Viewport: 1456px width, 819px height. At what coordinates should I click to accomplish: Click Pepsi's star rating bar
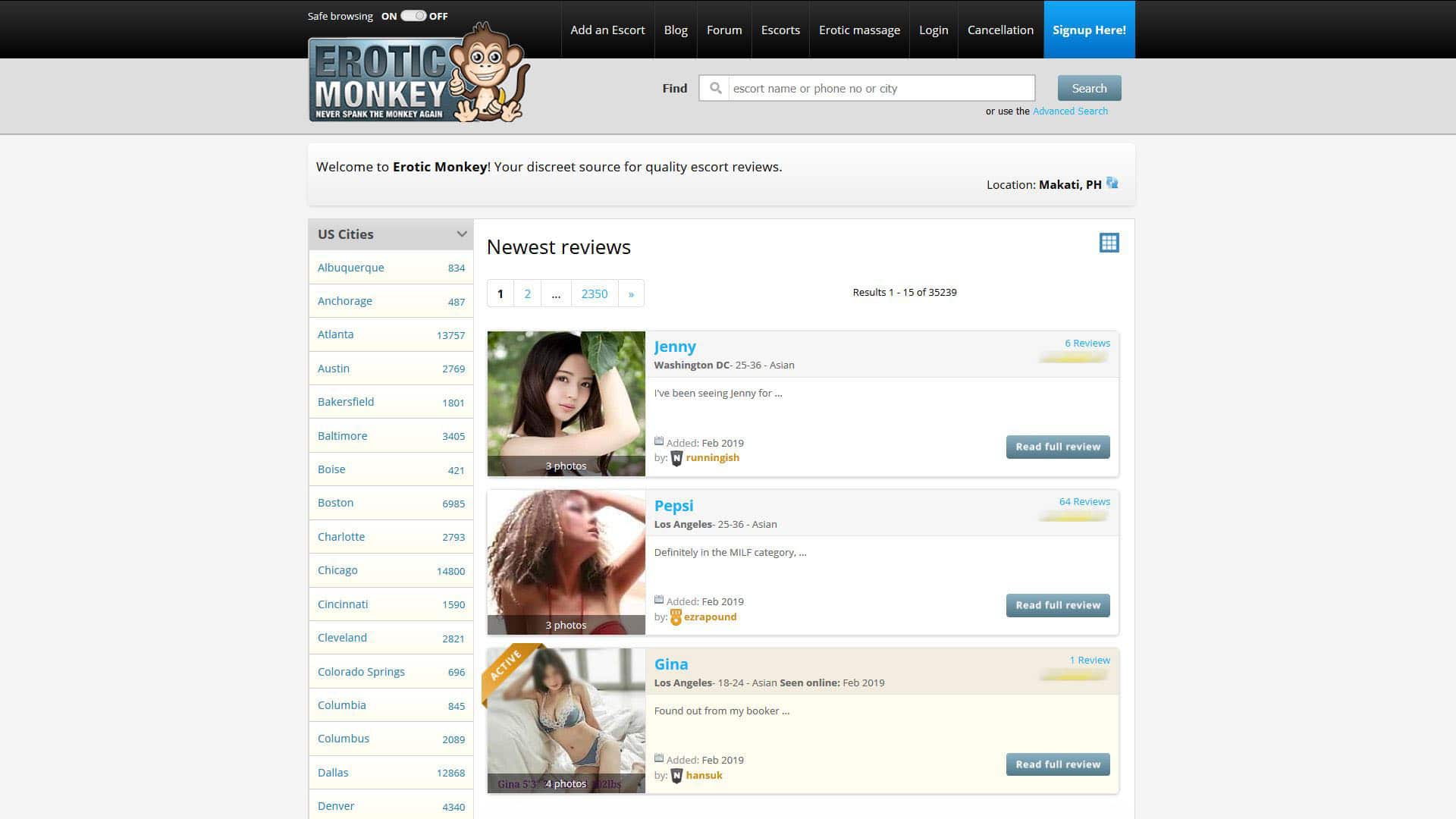pyautogui.click(x=1074, y=516)
